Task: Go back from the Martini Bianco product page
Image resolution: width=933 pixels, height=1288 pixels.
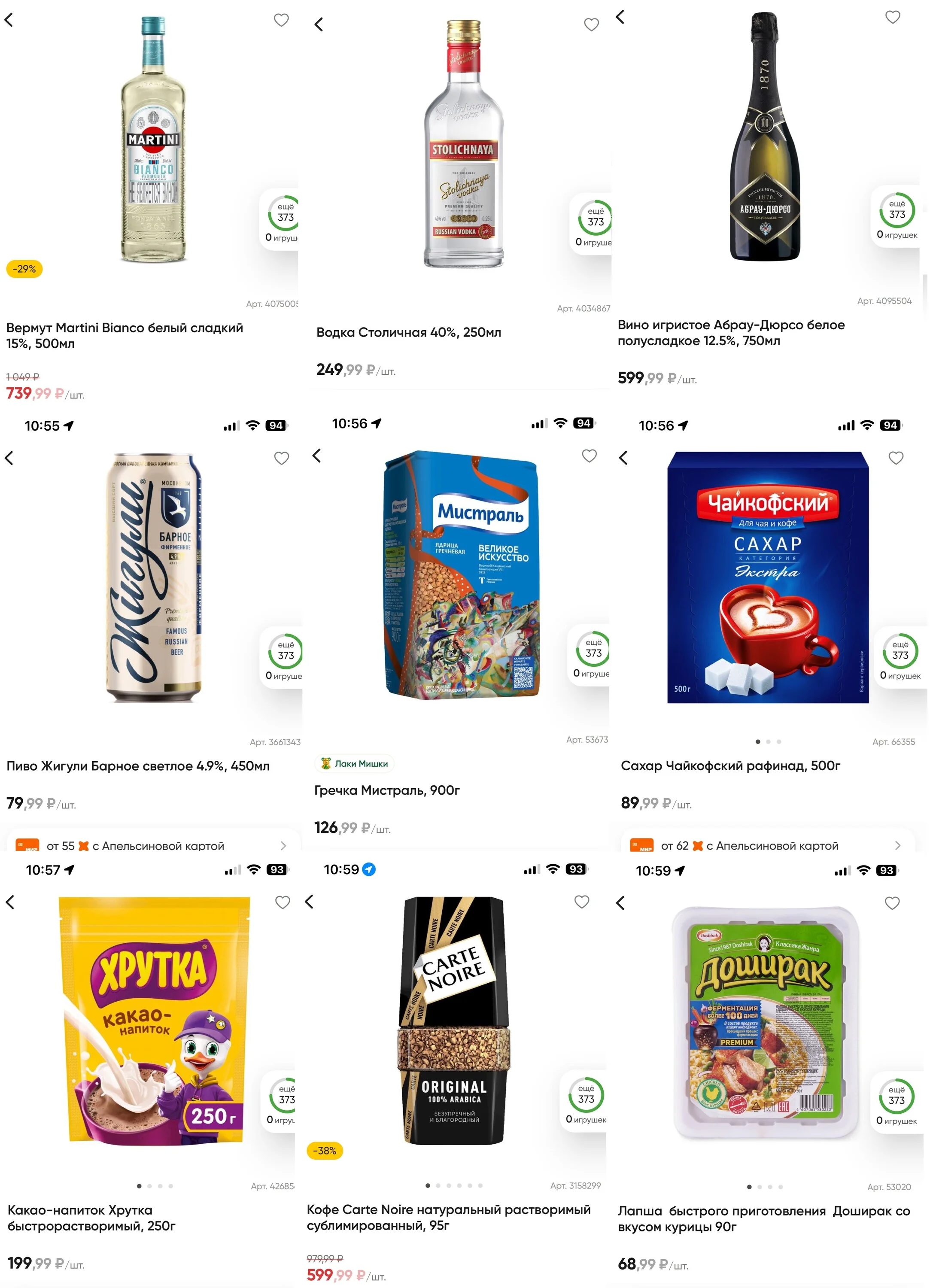Action: coord(9,20)
